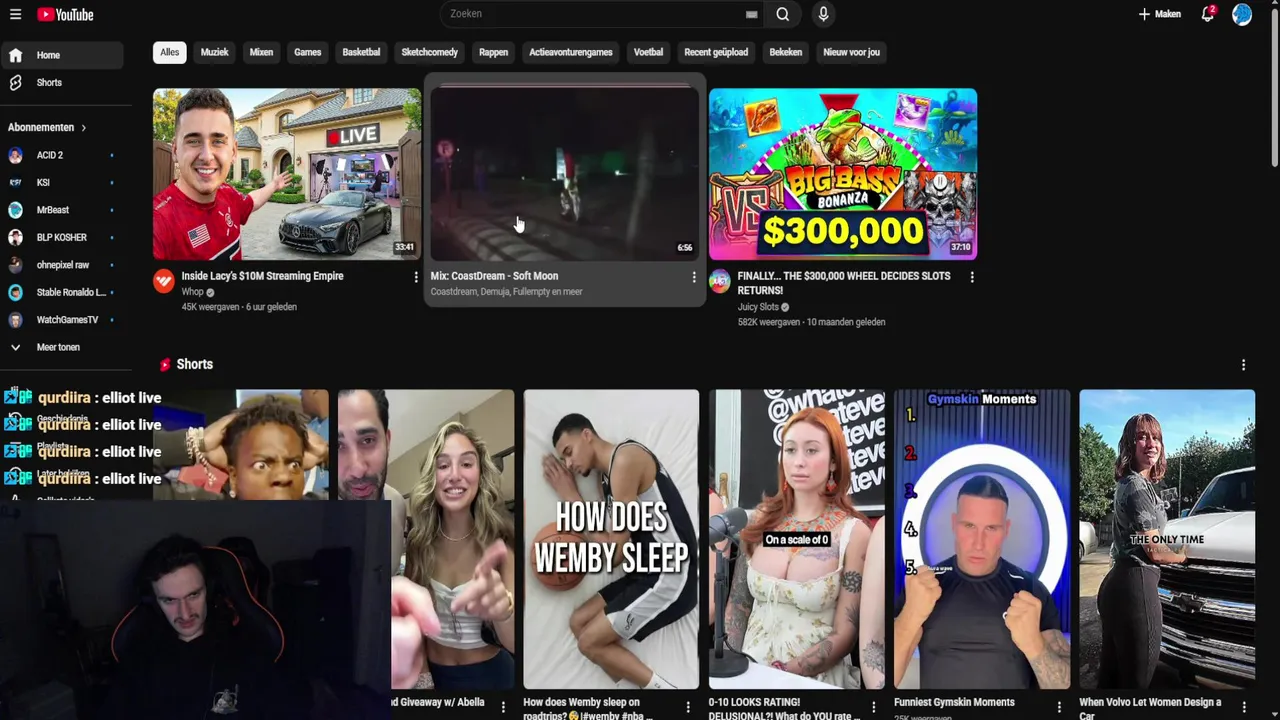Click the $300,000 Wheel Decides Slots title
This screenshot has height=720, width=1280.
click(844, 283)
